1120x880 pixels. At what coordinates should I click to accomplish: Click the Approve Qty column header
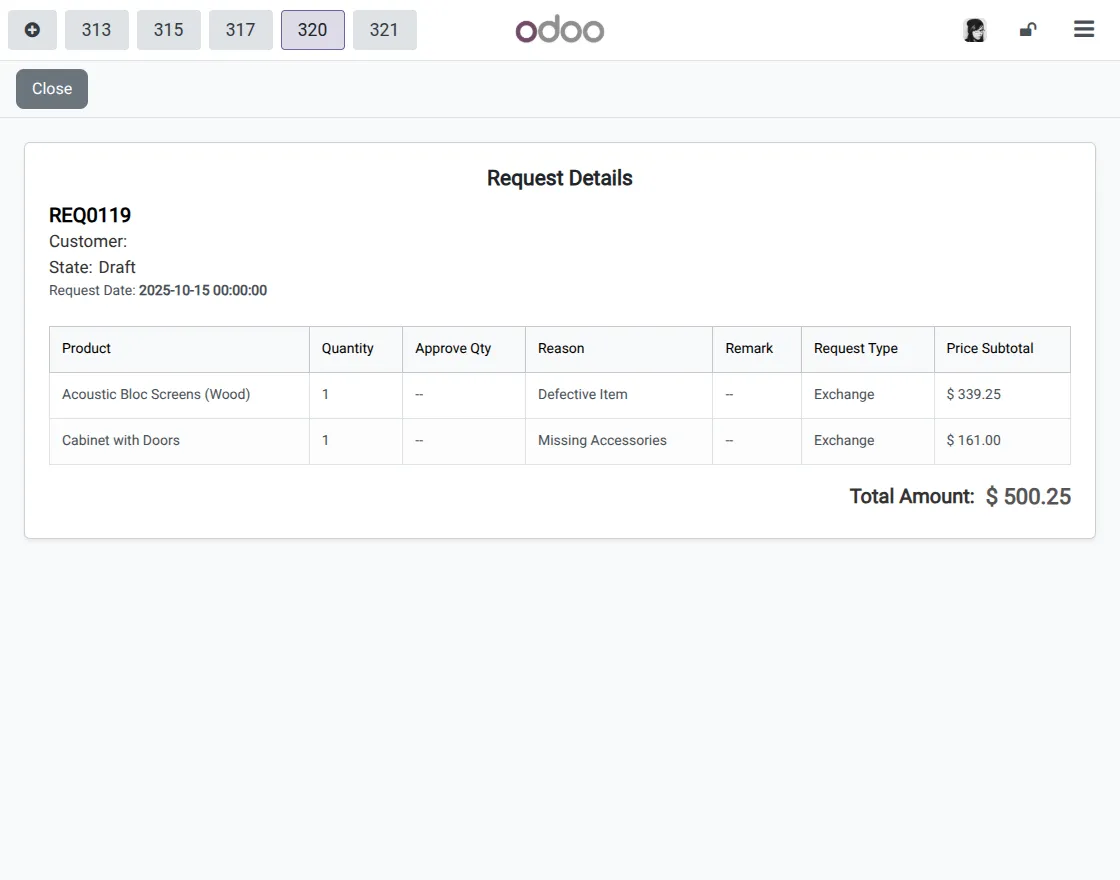pyautogui.click(x=453, y=348)
